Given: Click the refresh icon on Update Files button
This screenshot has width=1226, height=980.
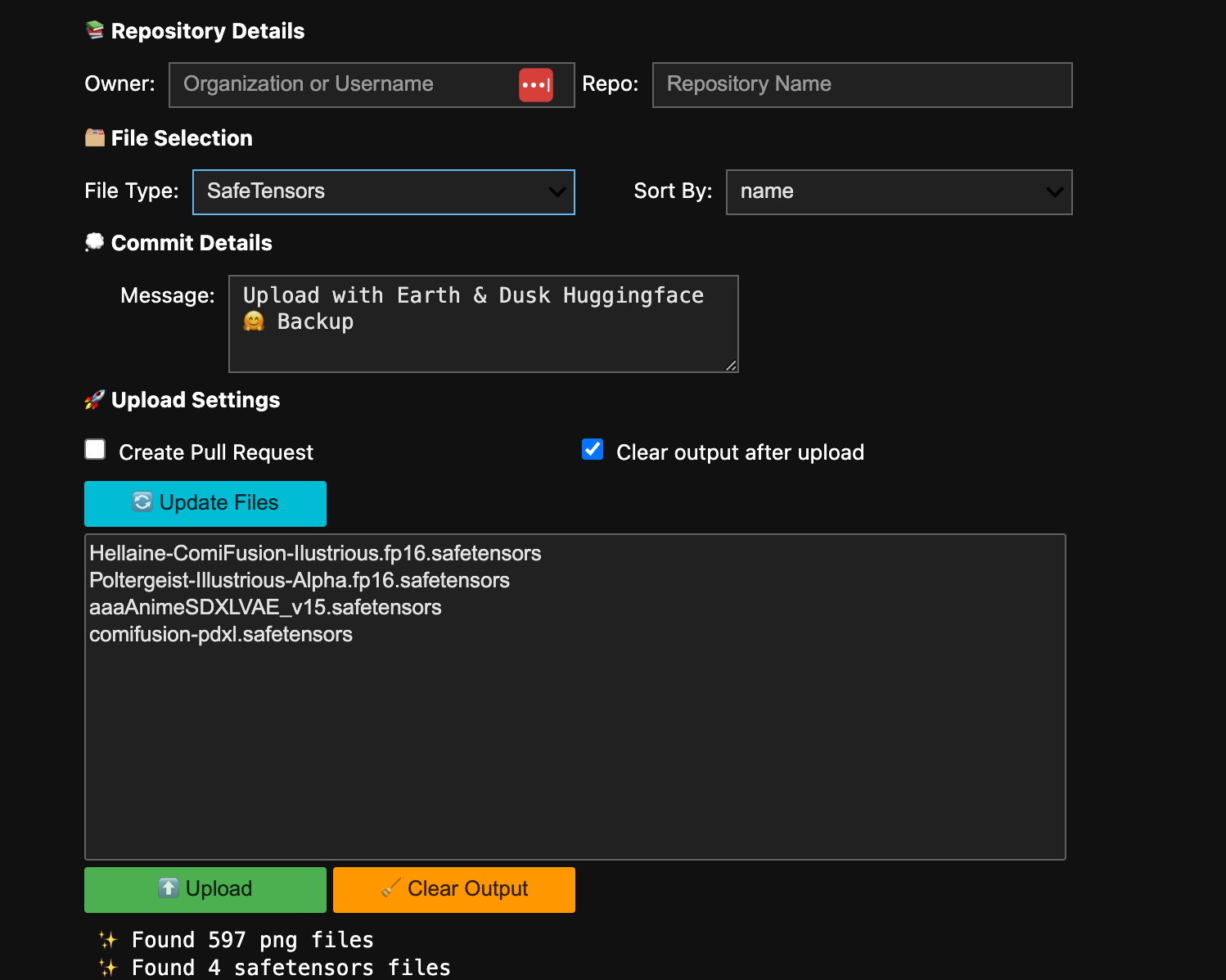Looking at the screenshot, I should 142,502.
